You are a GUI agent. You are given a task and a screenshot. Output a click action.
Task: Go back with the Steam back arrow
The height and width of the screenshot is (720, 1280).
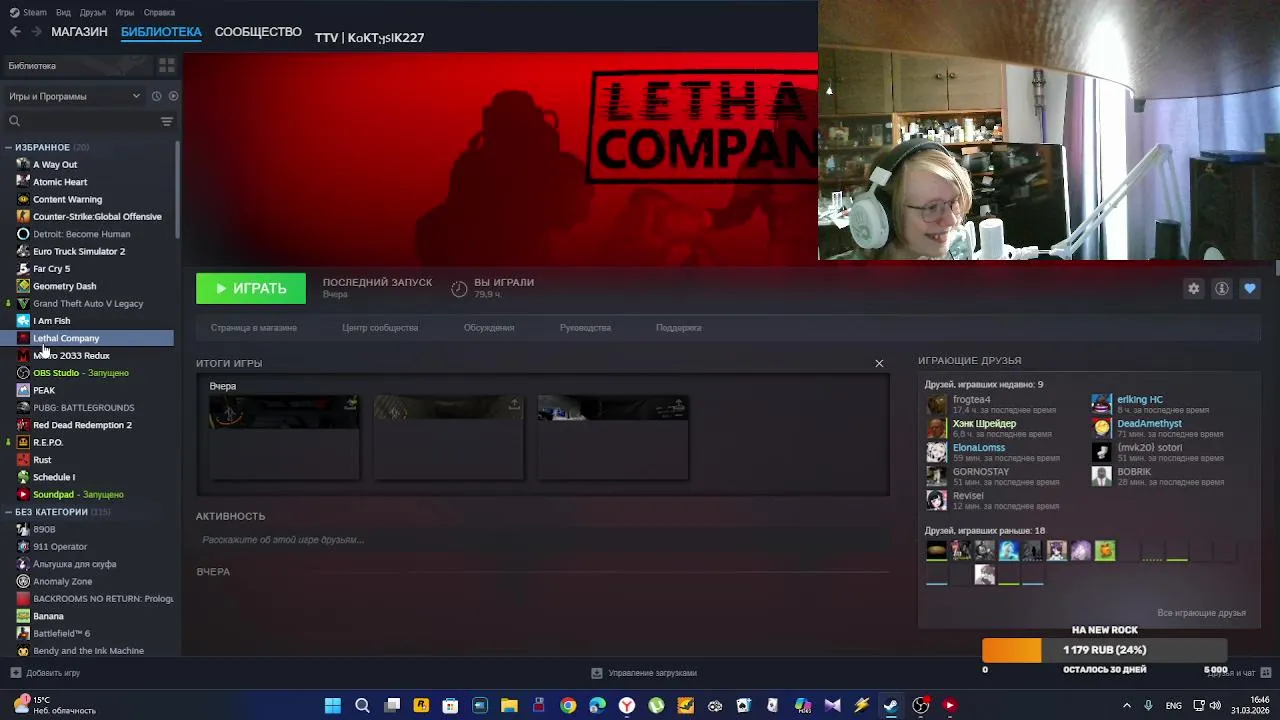tap(15, 32)
